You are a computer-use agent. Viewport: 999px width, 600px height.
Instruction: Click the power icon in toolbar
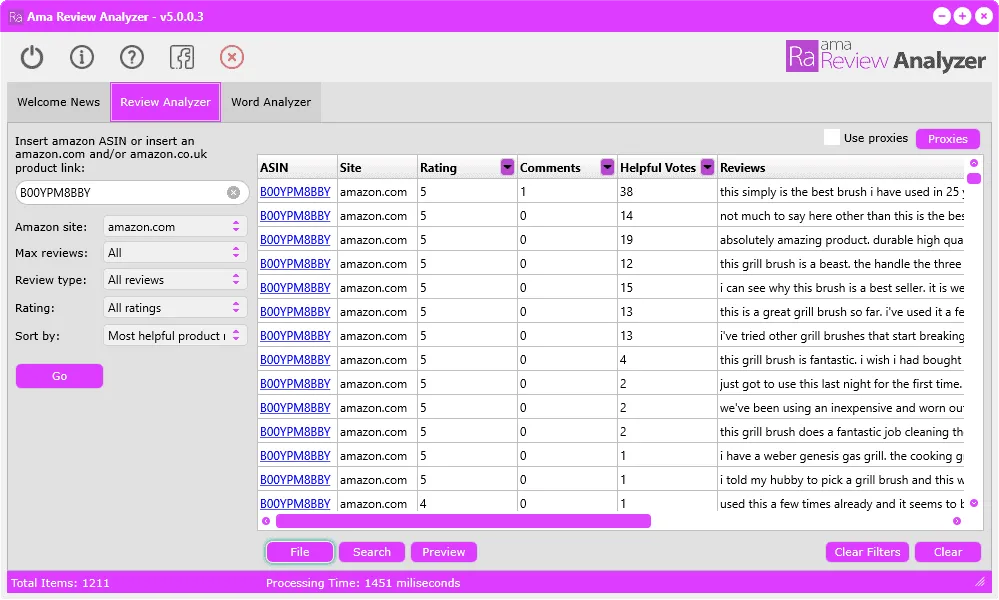click(31, 57)
